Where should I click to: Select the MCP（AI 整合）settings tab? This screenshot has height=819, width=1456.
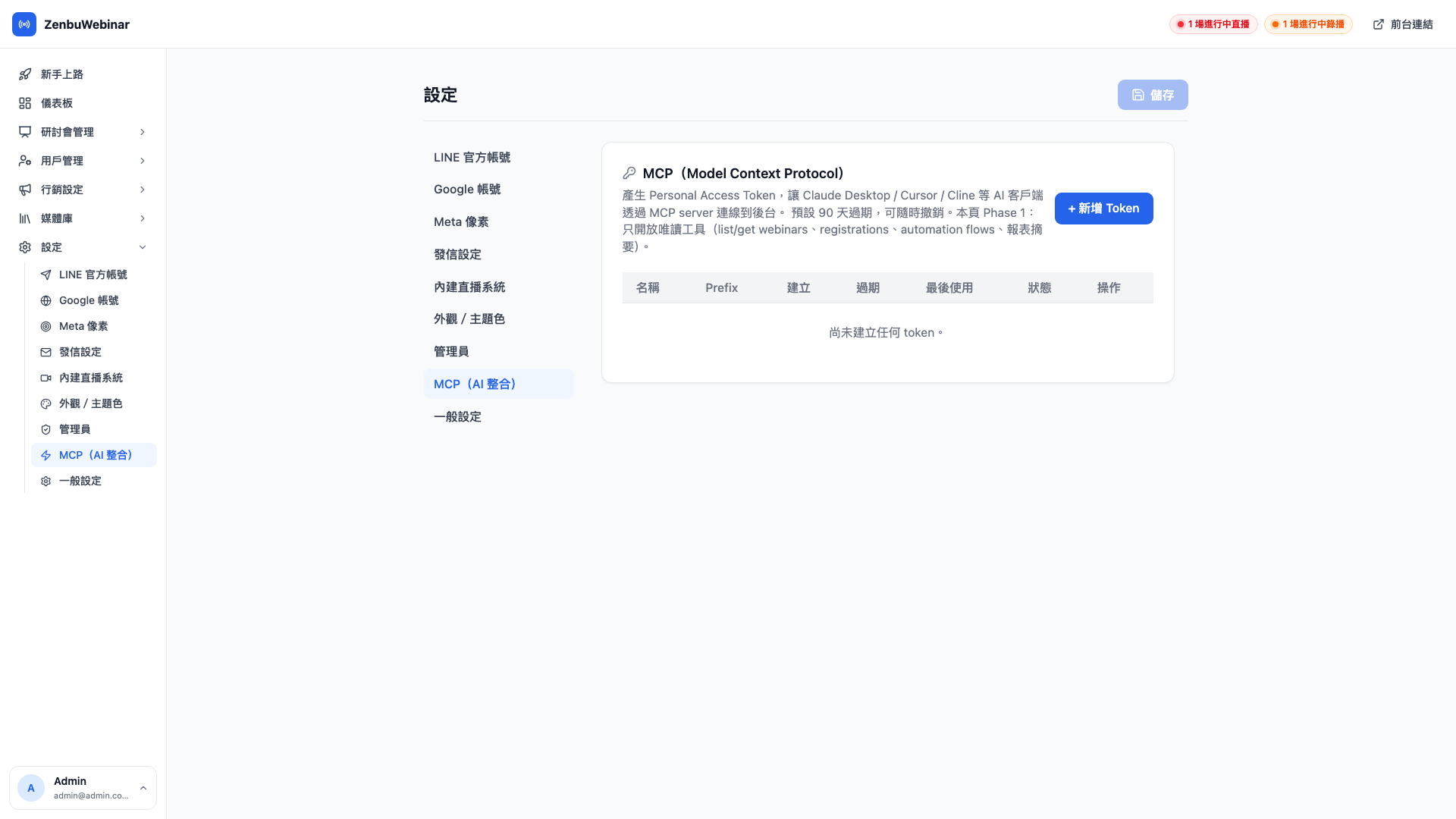click(x=499, y=384)
